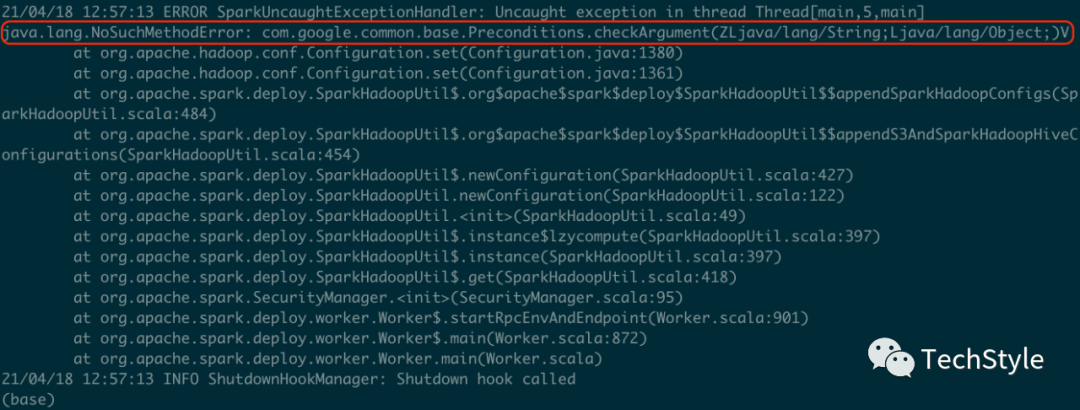Click the Worker.scala:901 startRpcEnvAndEndpoint frame
This screenshot has height=410, width=1080.
tap(442, 318)
